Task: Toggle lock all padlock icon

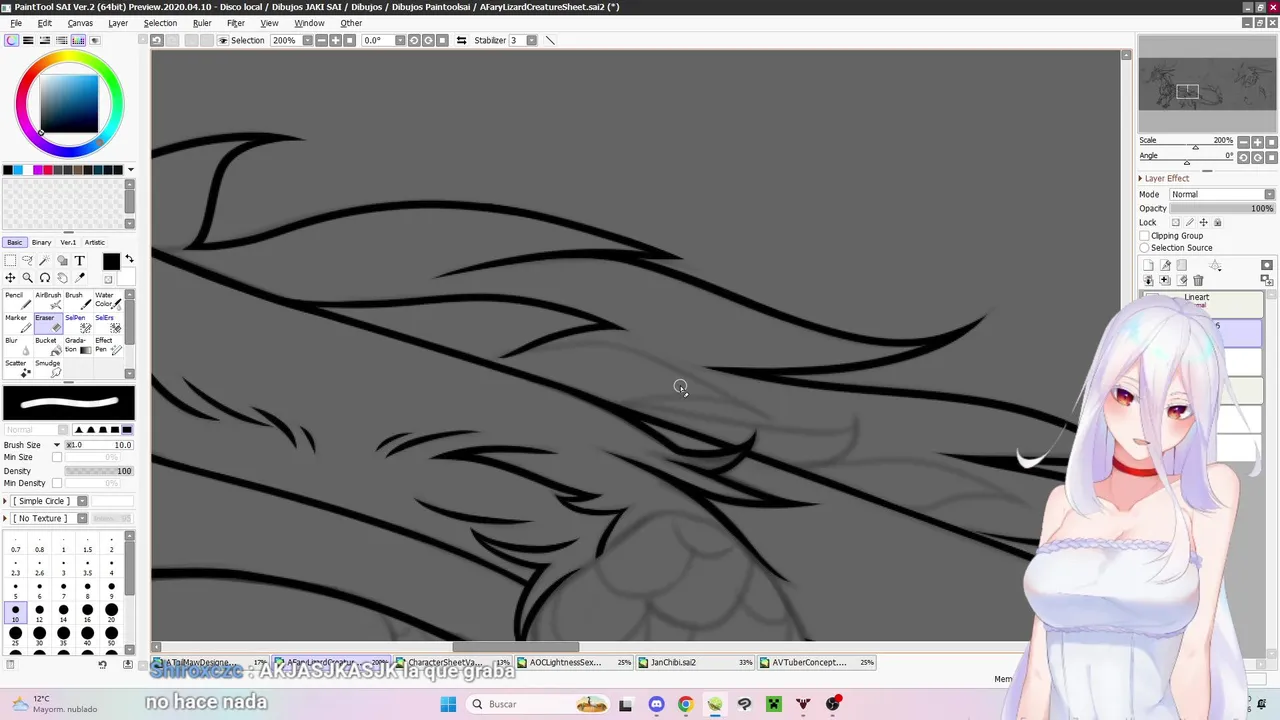Action: coord(1217,222)
